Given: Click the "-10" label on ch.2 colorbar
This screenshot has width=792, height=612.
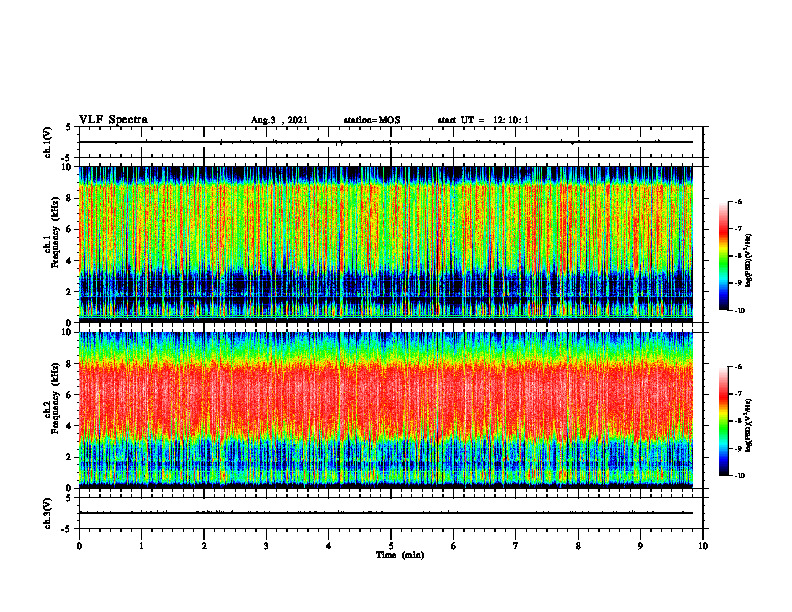Looking at the screenshot, I should [739, 476].
